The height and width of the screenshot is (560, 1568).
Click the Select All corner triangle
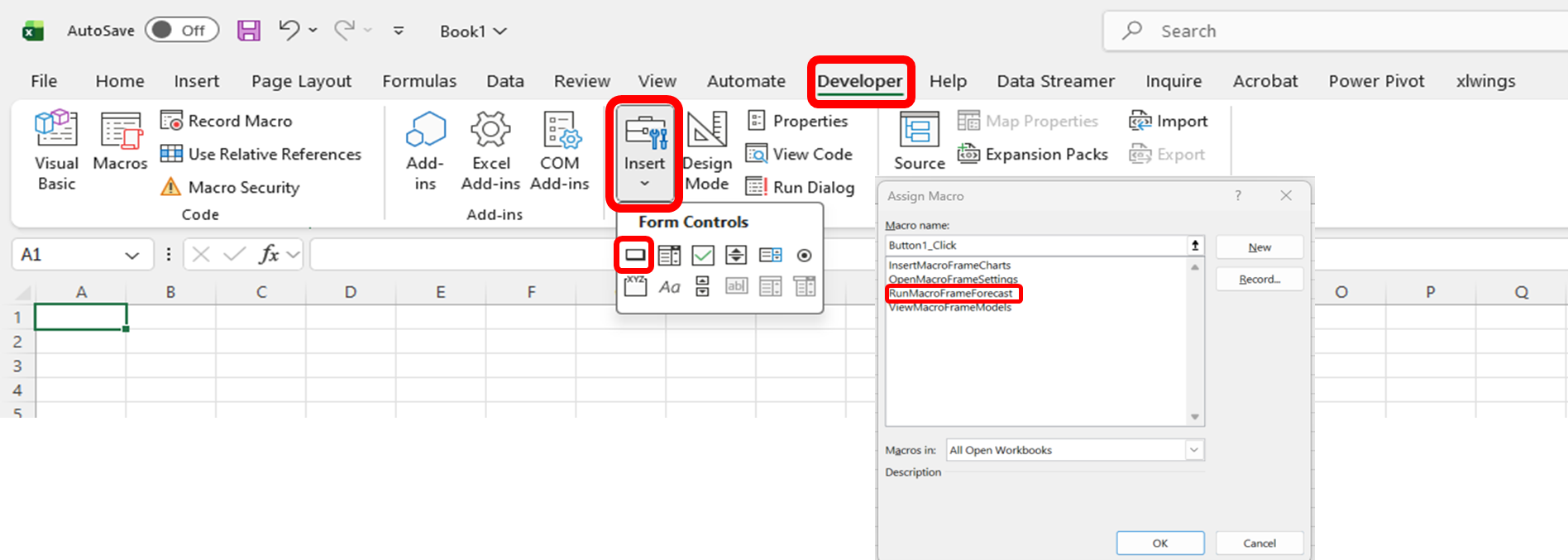pos(23,293)
